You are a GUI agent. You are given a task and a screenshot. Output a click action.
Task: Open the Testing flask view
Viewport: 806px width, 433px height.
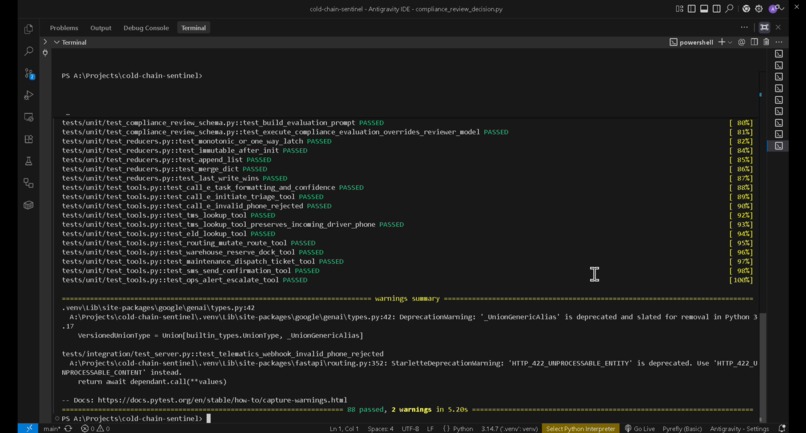pos(28,161)
